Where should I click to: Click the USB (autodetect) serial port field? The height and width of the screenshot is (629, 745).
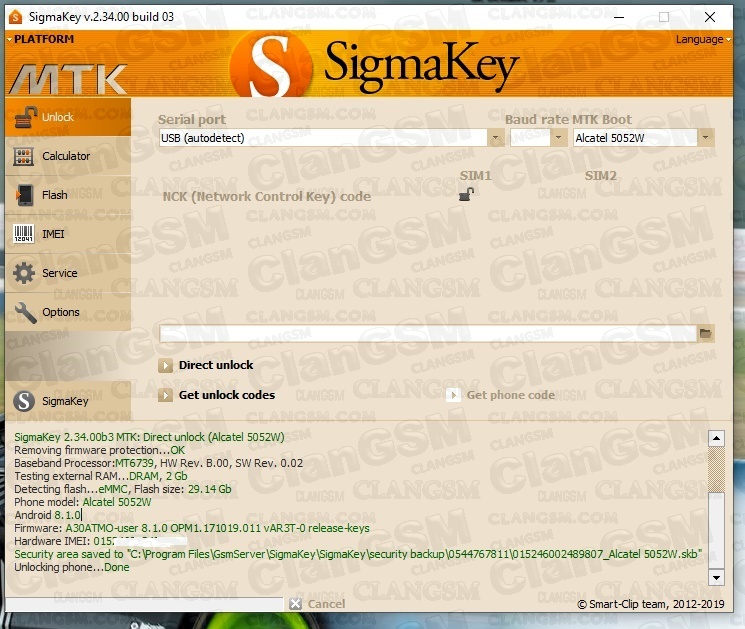[x=323, y=138]
